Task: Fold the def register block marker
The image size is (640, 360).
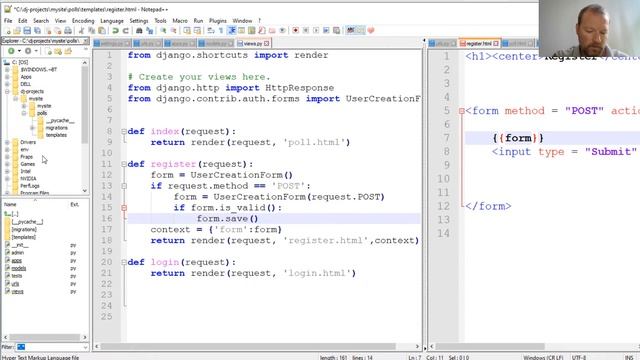Action: (x=124, y=164)
